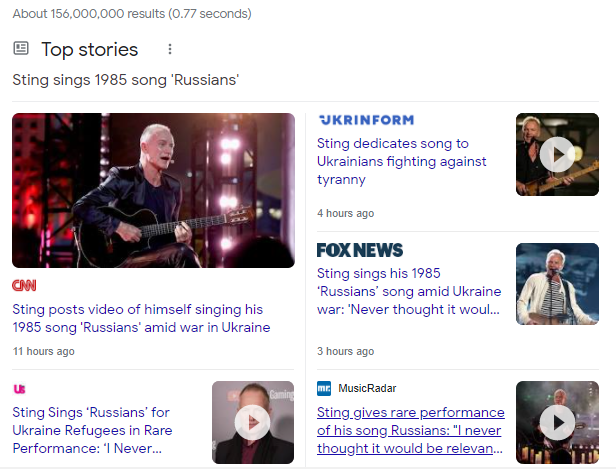Click 'Sting sings 1985 song Russians' topic
The height and width of the screenshot is (469, 616).
(x=126, y=79)
